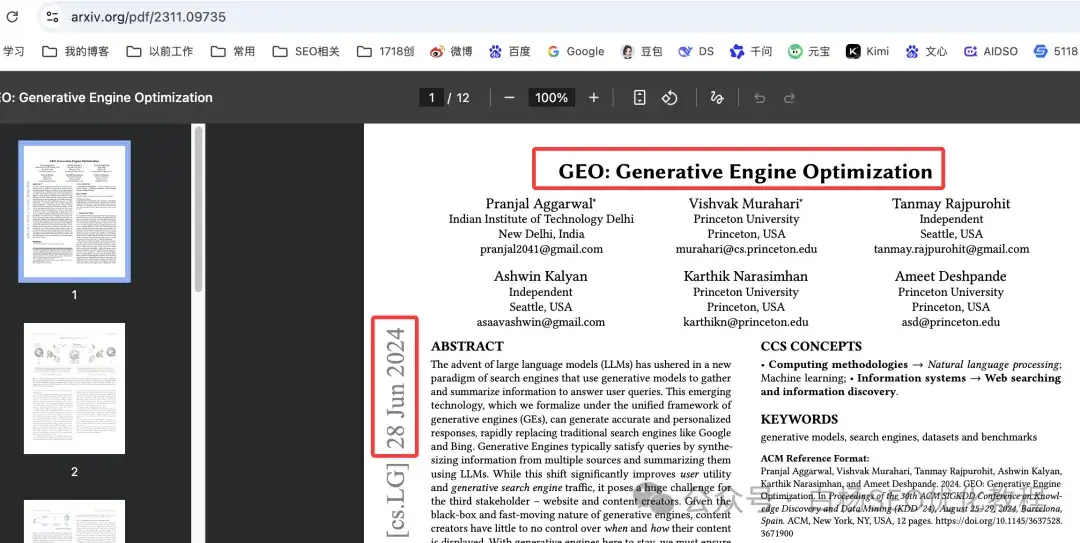This screenshot has height=543, width=1080.
Task: Jump to page 2 thumbnail
Action: 74,388
